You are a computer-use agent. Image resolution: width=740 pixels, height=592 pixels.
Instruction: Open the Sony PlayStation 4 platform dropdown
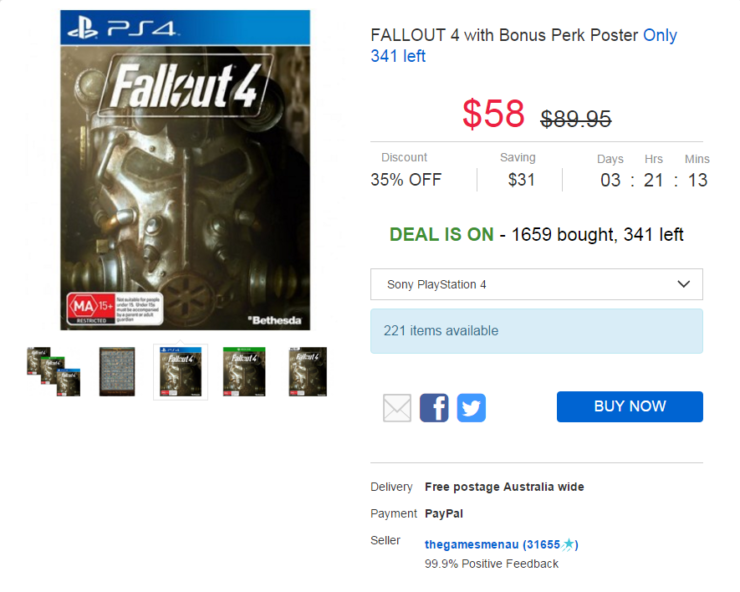pyautogui.click(x=536, y=284)
